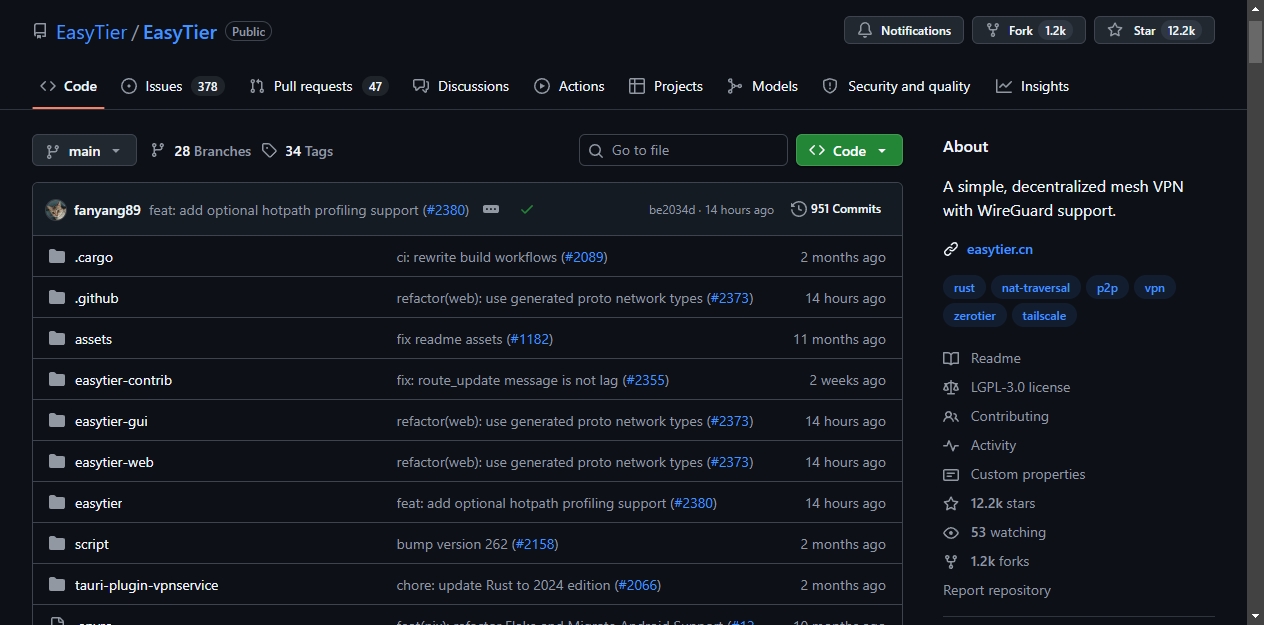Image resolution: width=1264 pixels, height=625 pixels.
Task: Click the link icon next to easytier.cn
Action: pos(951,250)
